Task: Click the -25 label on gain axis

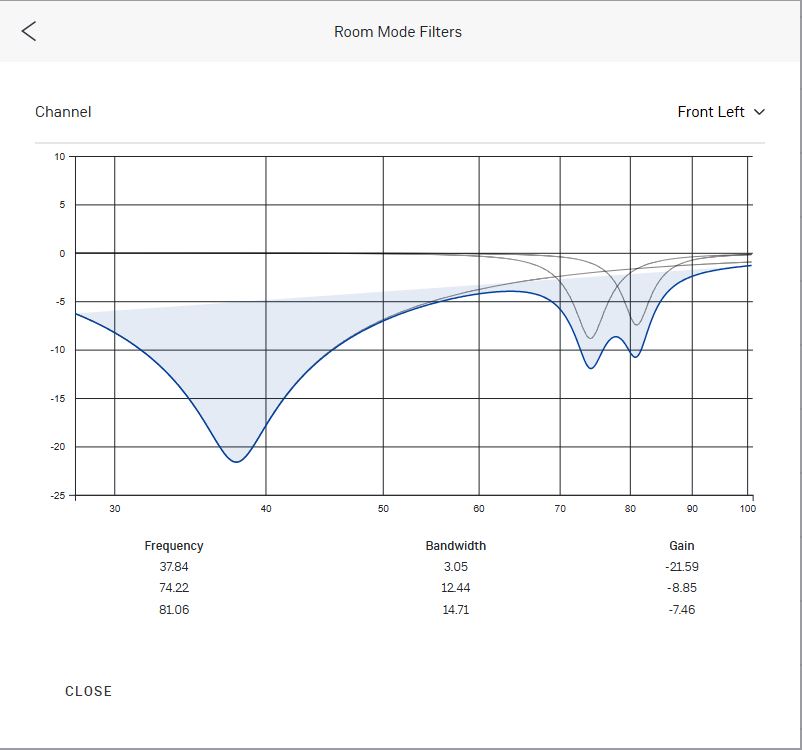Action: (x=58, y=496)
